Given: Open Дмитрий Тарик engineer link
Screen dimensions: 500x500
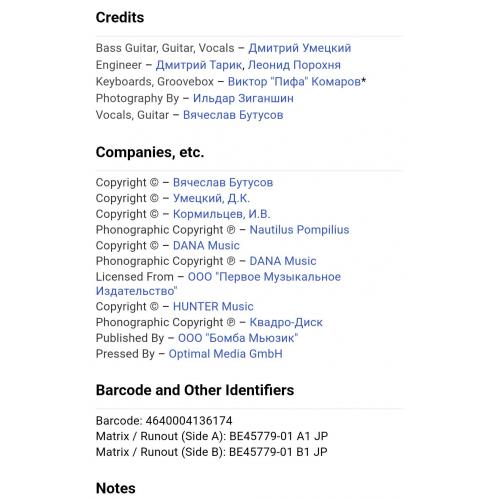Looking at the screenshot, I should [199, 65].
